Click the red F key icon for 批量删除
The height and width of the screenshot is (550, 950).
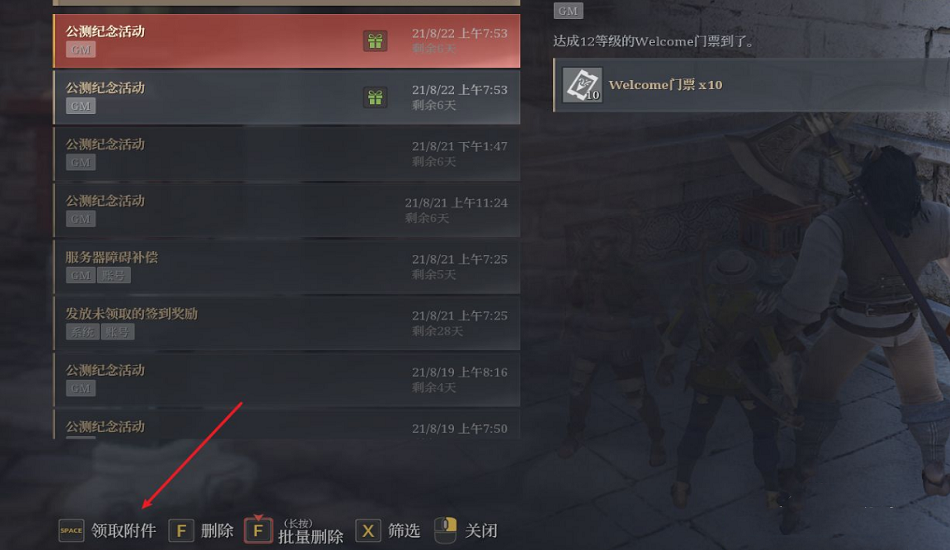coord(258,531)
